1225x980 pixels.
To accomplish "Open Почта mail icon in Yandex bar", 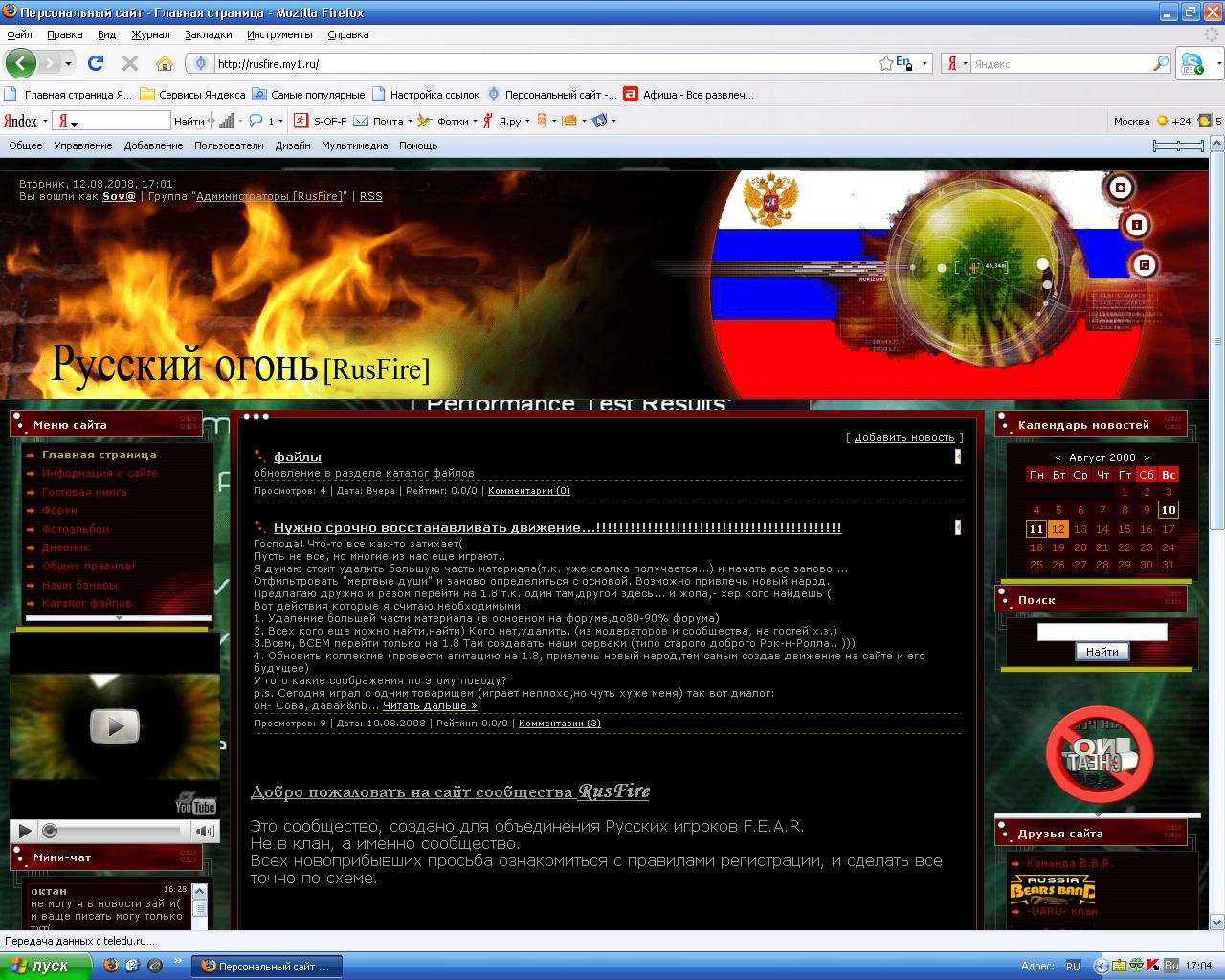I will (x=379, y=122).
